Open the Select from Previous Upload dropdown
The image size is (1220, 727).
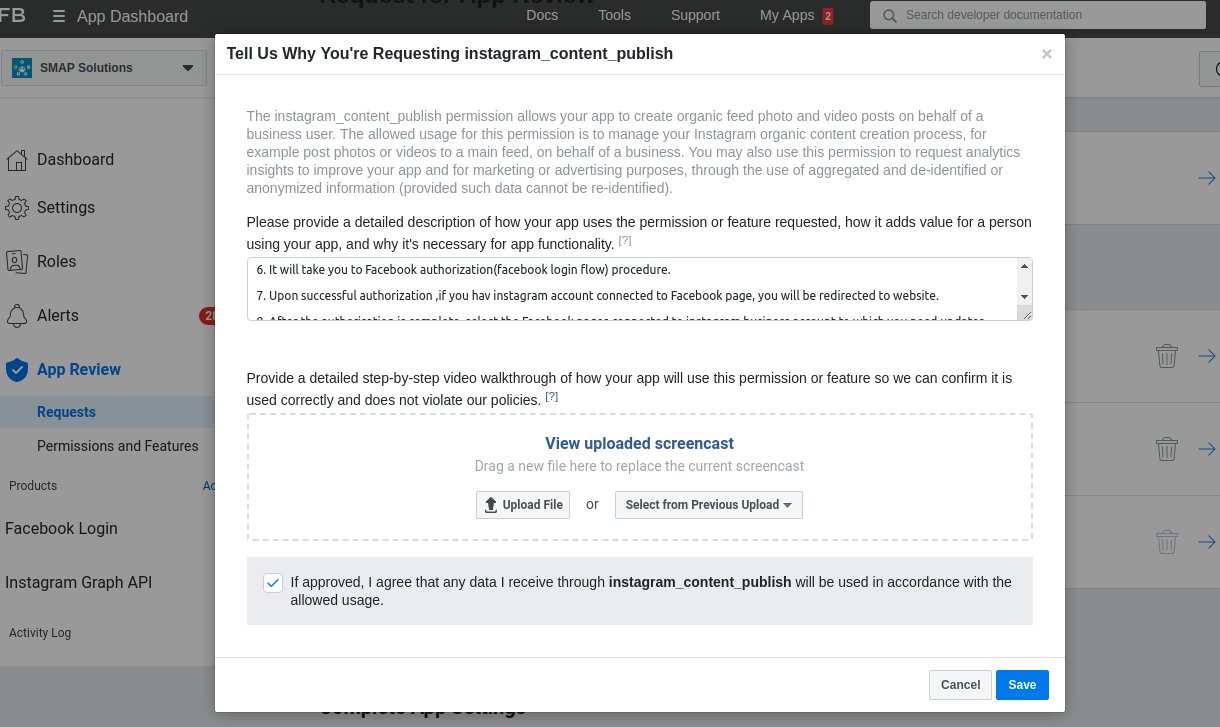click(708, 505)
